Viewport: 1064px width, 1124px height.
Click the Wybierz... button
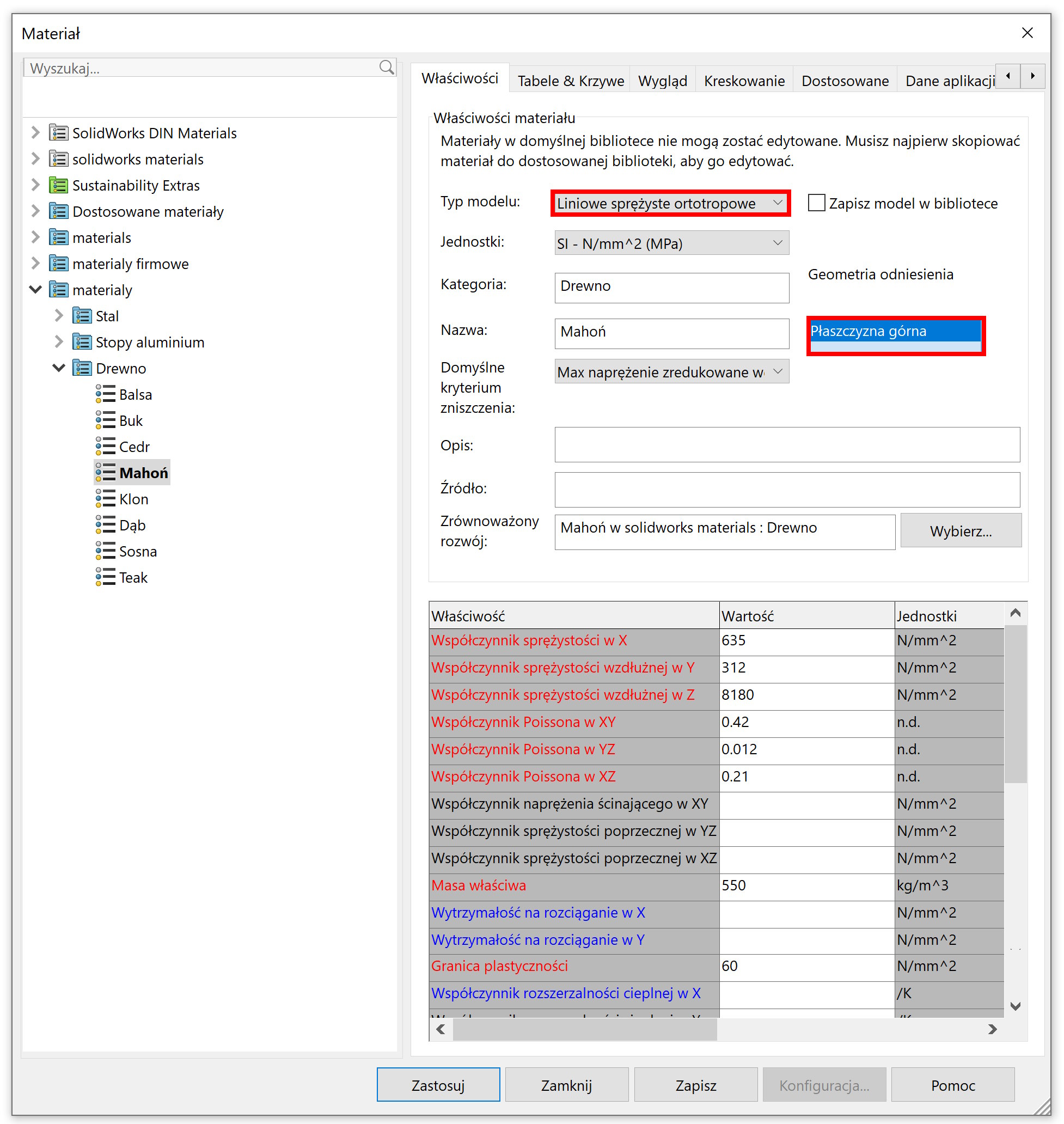(960, 530)
